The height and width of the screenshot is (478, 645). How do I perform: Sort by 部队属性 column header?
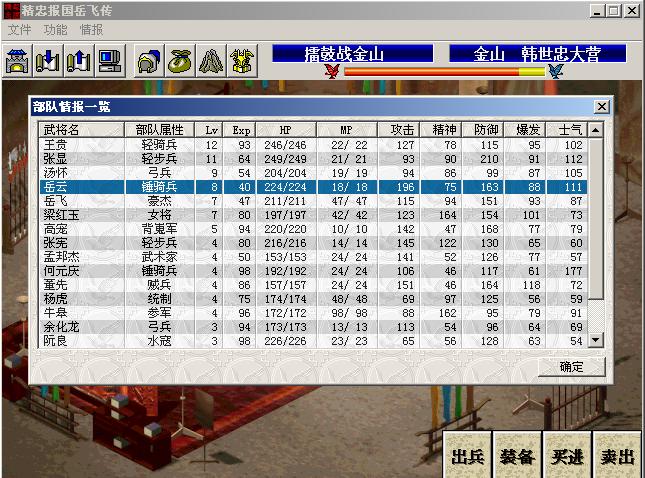pos(159,130)
